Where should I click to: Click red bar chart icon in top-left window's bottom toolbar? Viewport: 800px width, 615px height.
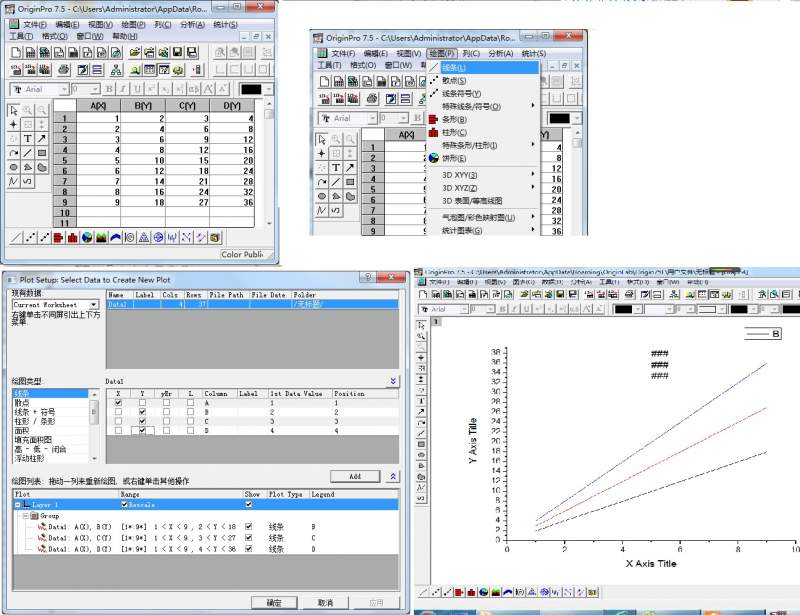(58, 237)
